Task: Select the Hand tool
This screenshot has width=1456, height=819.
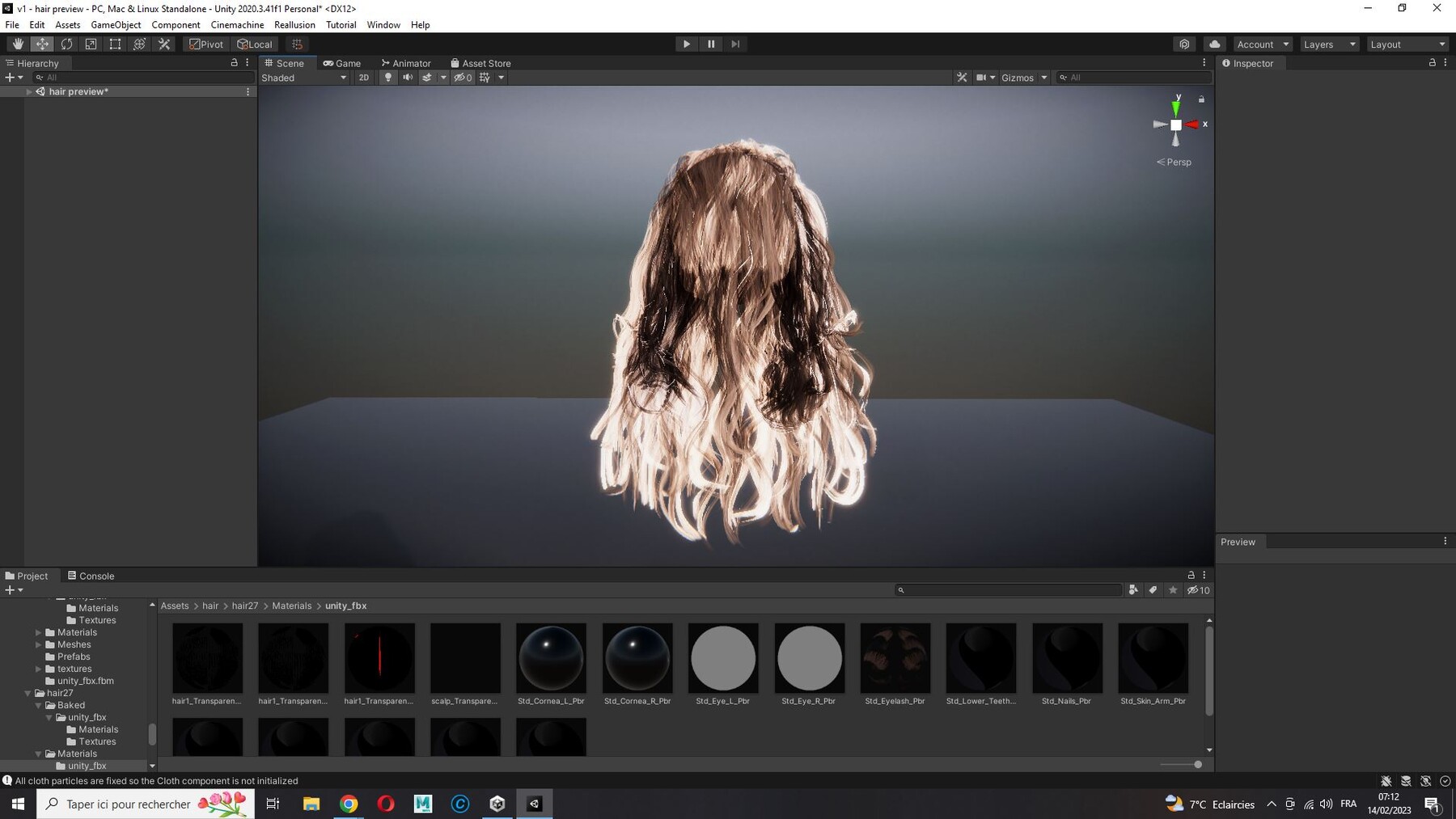Action: 18,44
